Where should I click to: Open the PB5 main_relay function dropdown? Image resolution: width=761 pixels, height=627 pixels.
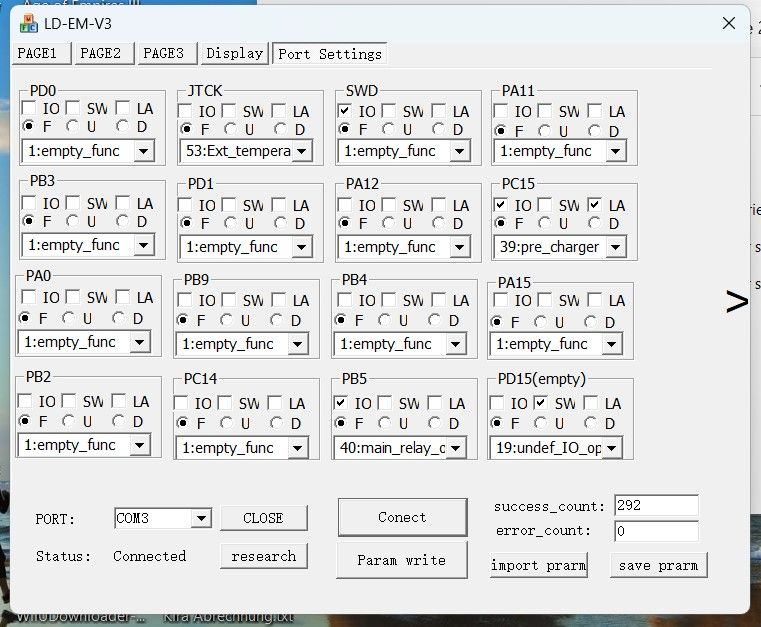456,448
